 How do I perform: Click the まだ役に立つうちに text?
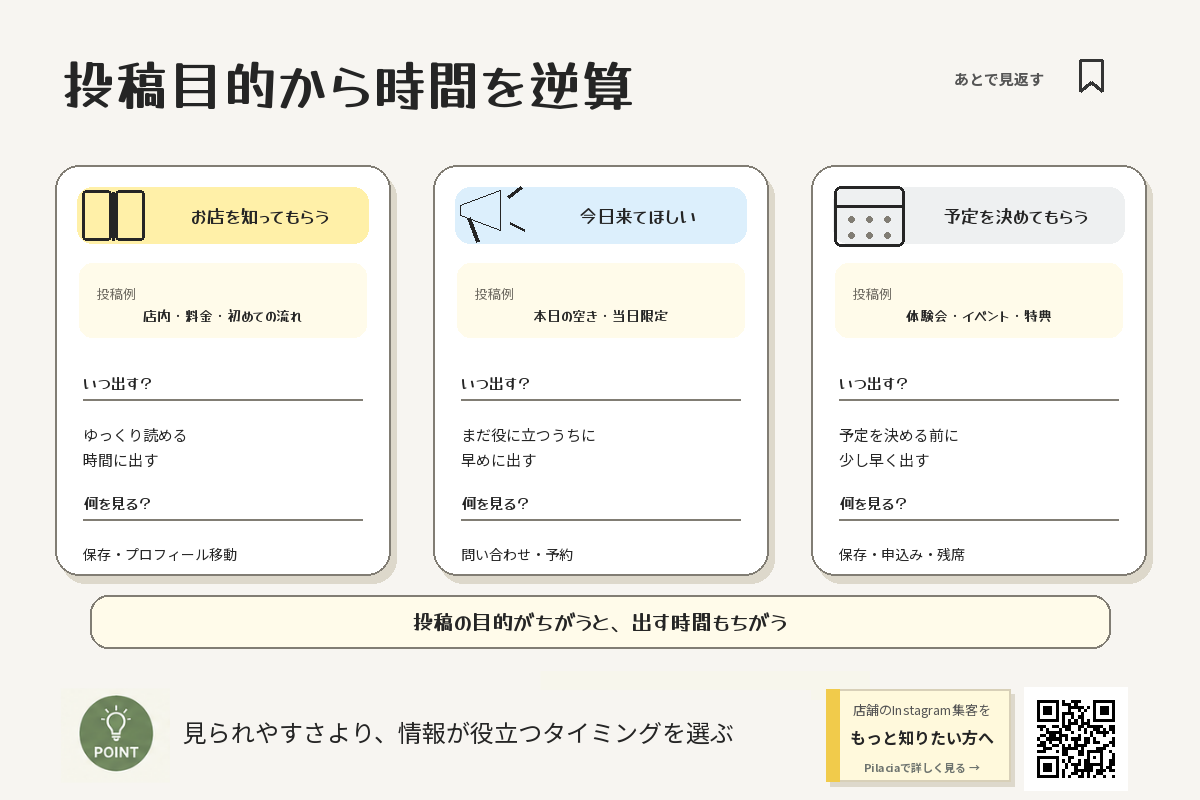pyautogui.click(x=528, y=436)
